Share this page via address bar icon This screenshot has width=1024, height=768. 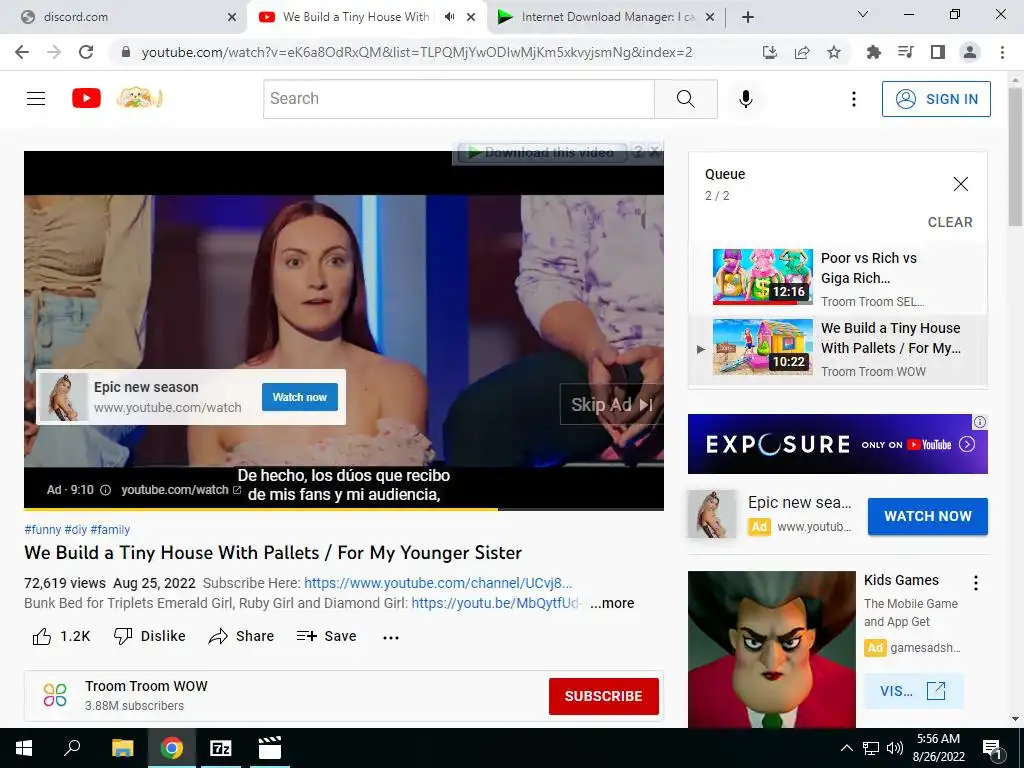click(x=802, y=52)
